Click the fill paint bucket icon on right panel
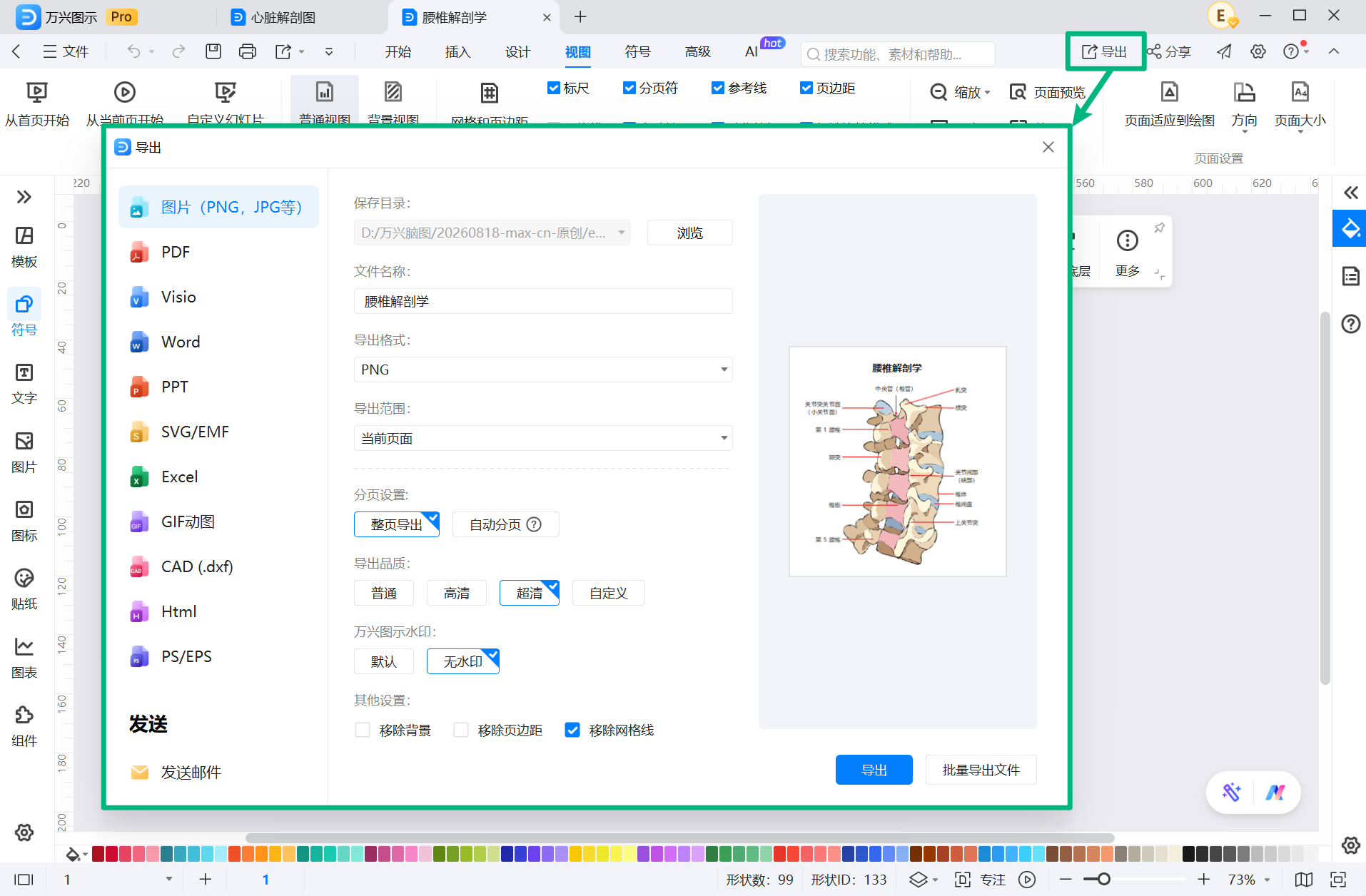 [x=1350, y=229]
